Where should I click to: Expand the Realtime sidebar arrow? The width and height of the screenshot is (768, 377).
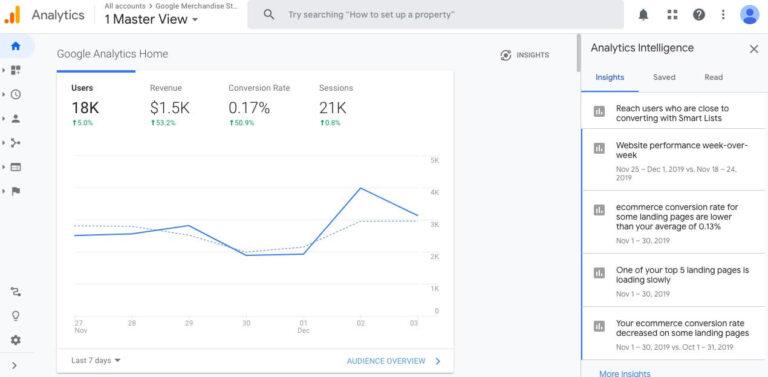pos(3,94)
